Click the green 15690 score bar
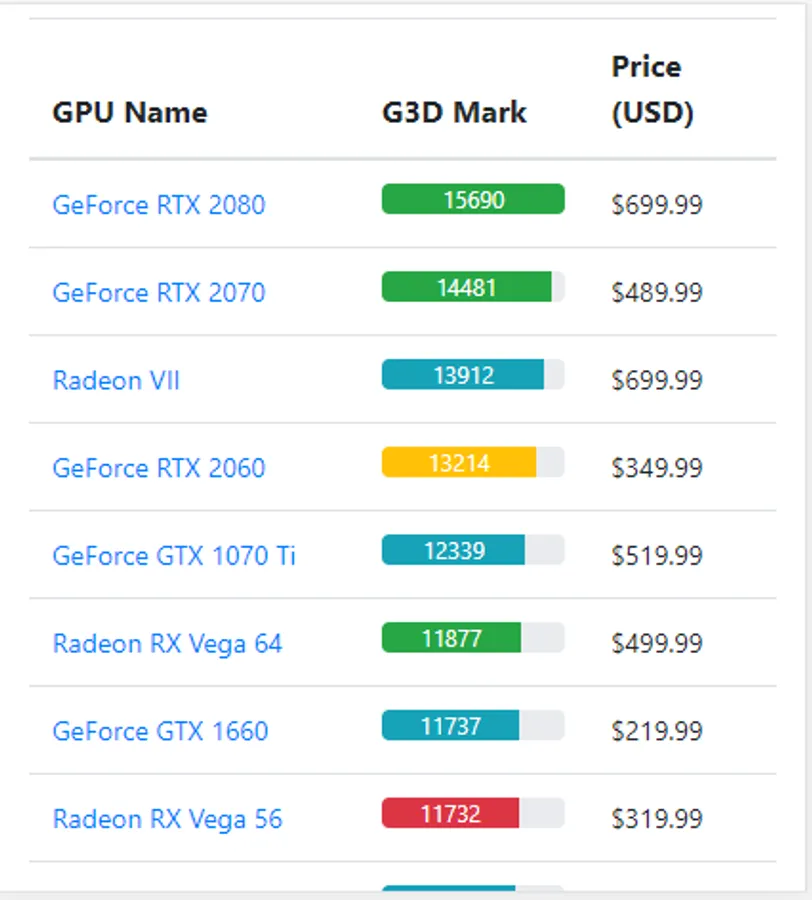This screenshot has height=900, width=812. [473, 199]
